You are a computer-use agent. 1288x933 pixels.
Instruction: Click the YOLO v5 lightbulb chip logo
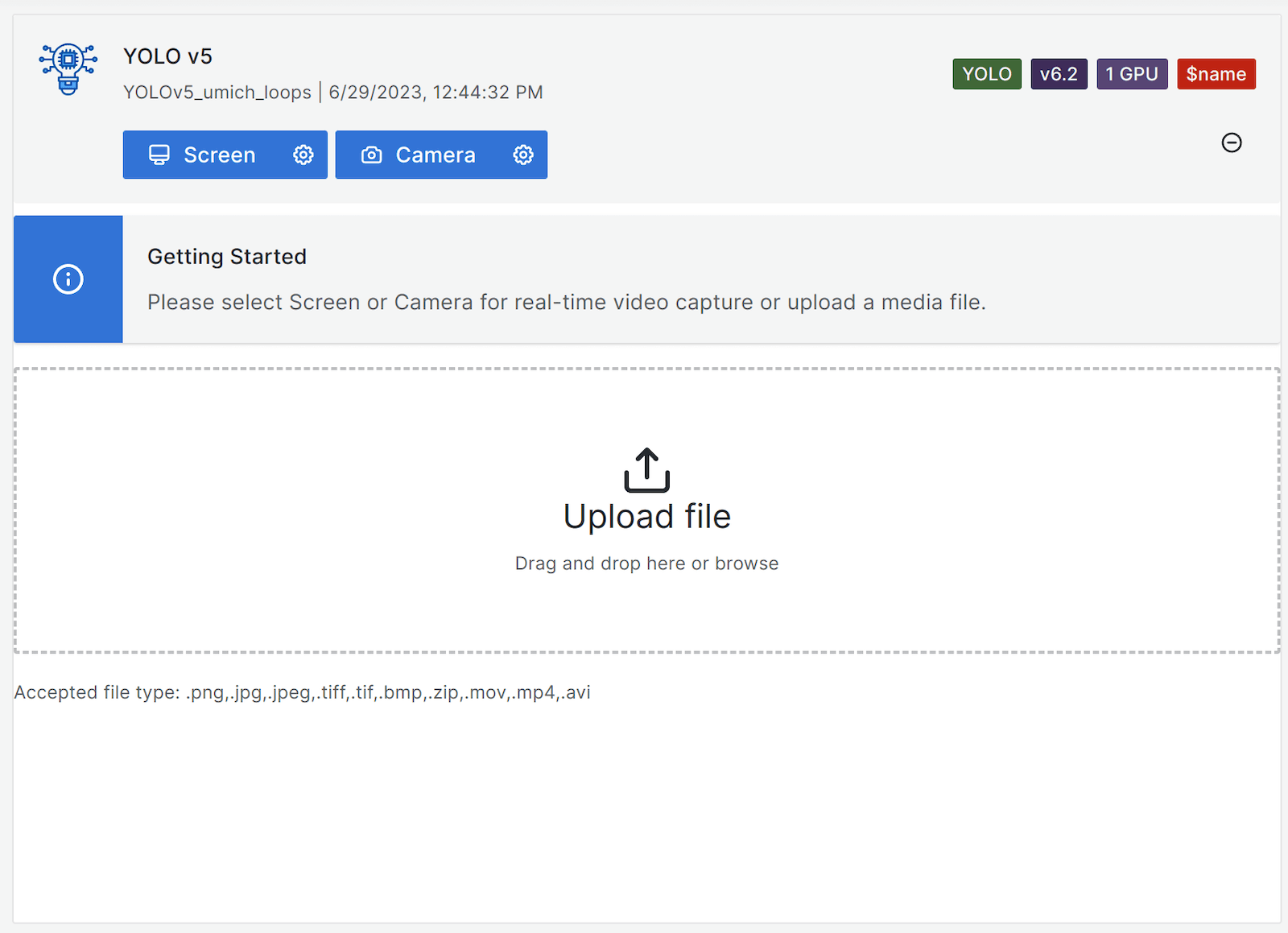[x=68, y=69]
